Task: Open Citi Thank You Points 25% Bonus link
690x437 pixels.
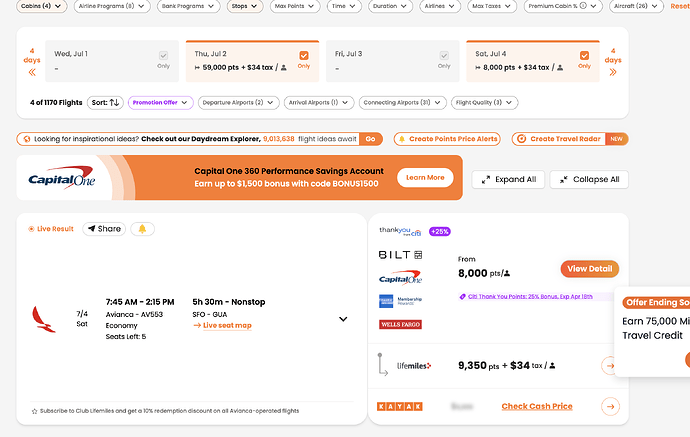Action: 530,297
